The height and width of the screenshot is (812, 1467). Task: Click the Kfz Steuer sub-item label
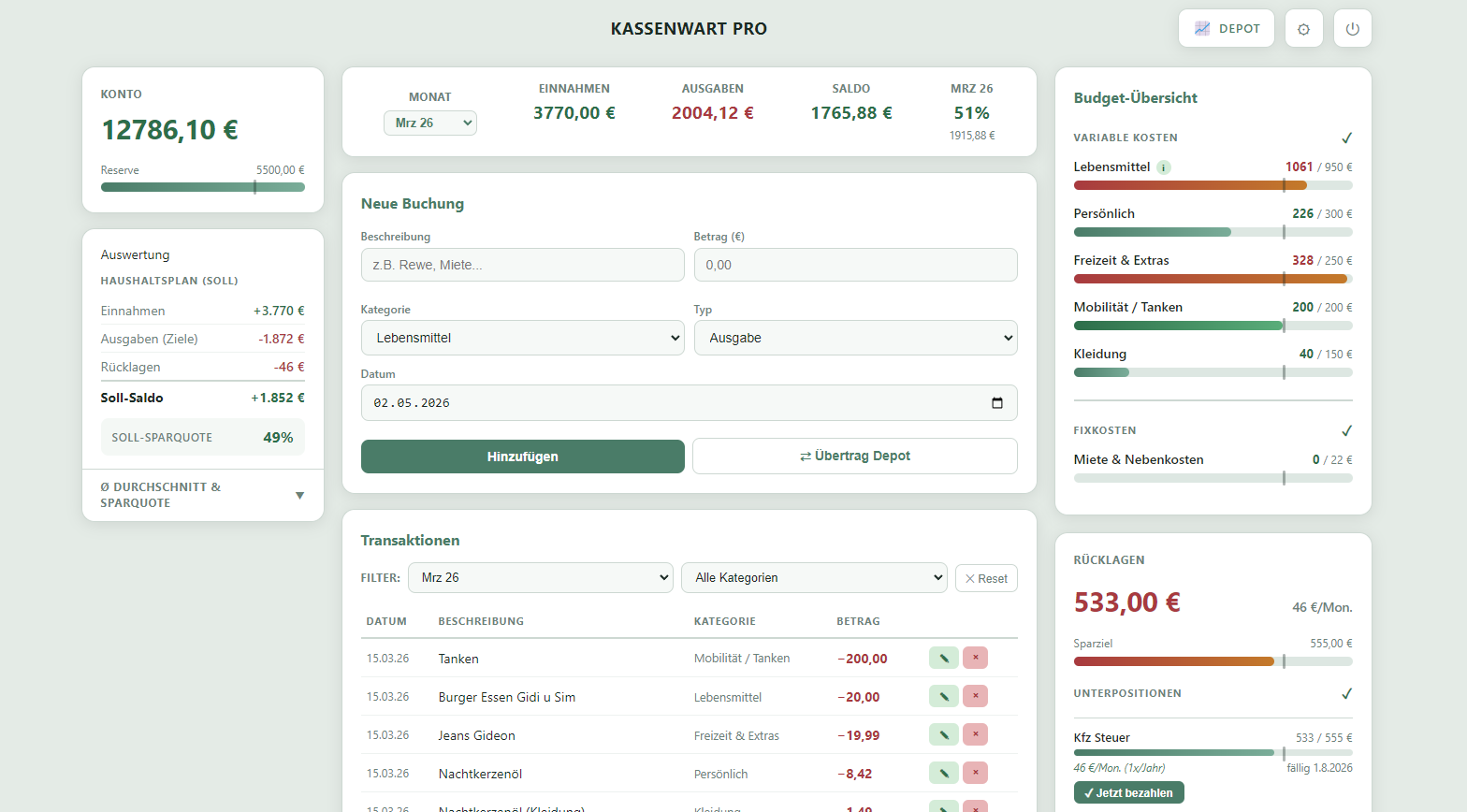coord(1102,738)
